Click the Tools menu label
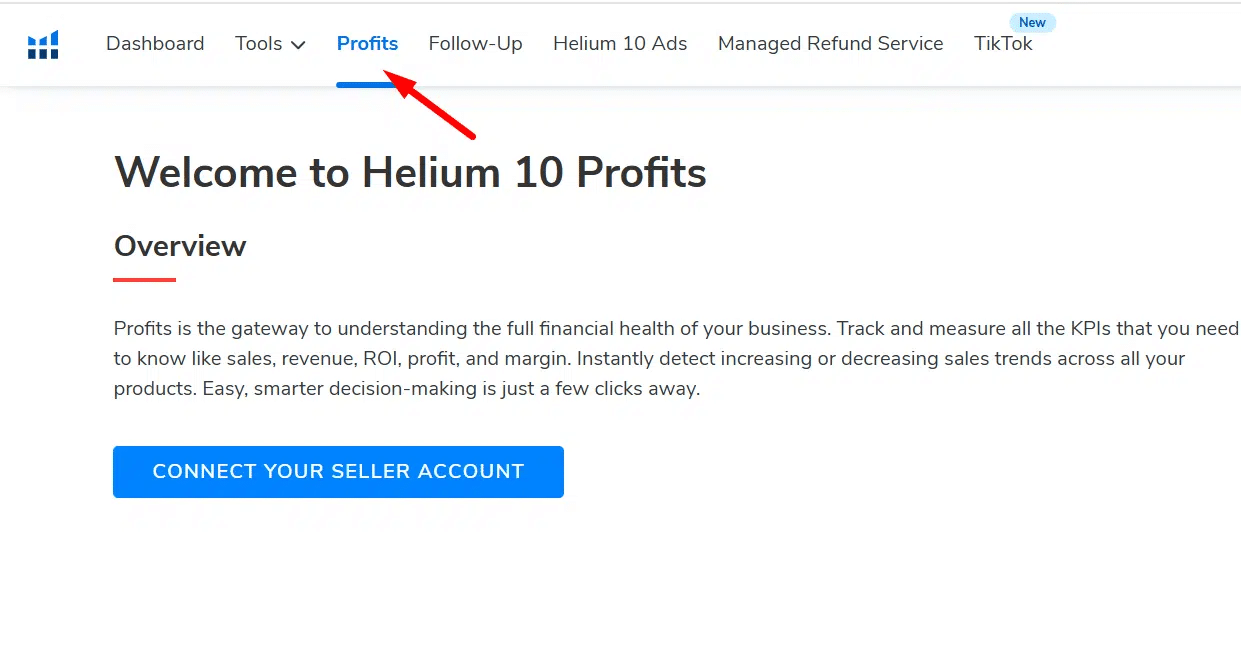Screen dimensions: 1241x657 [x=259, y=44]
